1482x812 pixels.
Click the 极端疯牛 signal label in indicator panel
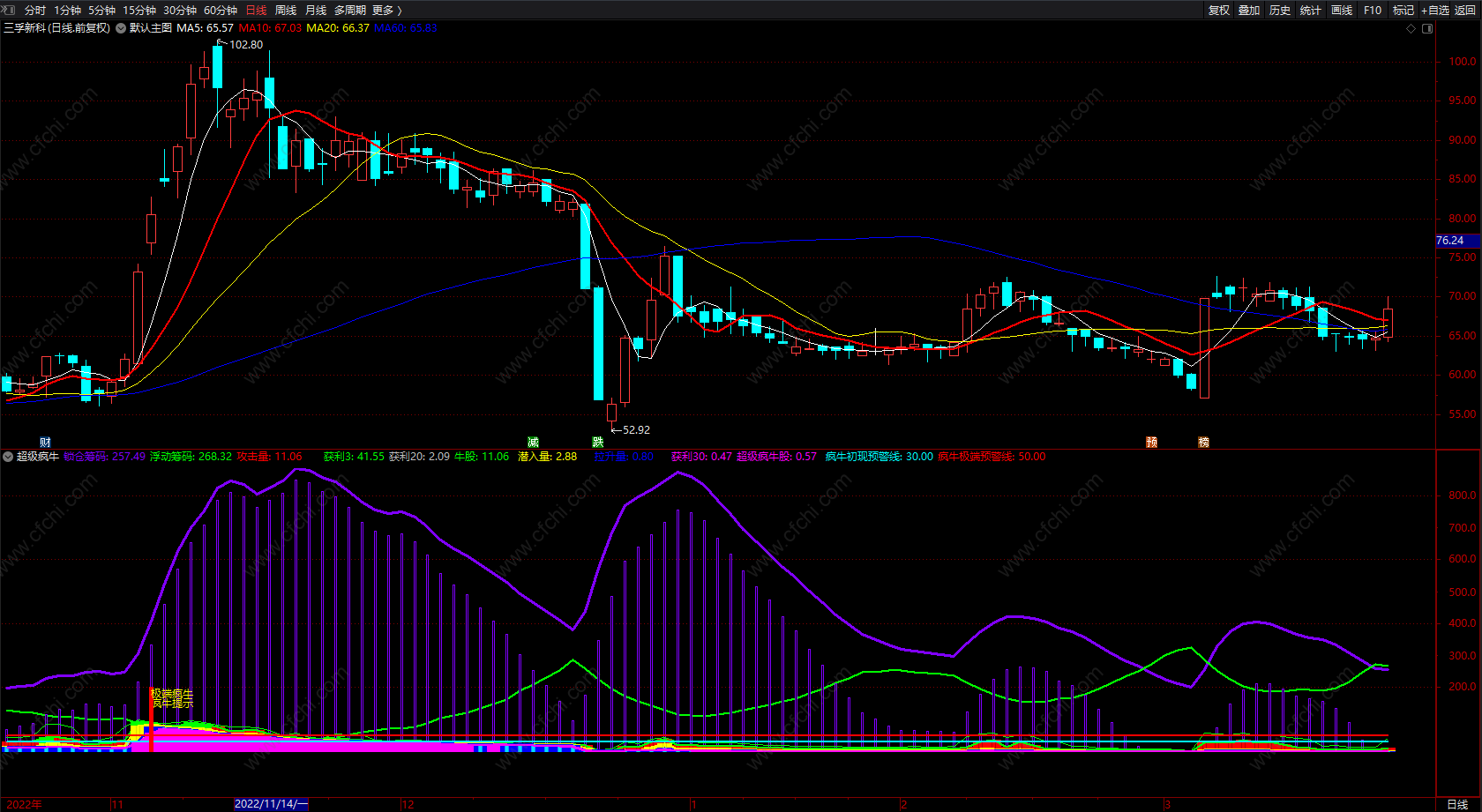(171, 695)
